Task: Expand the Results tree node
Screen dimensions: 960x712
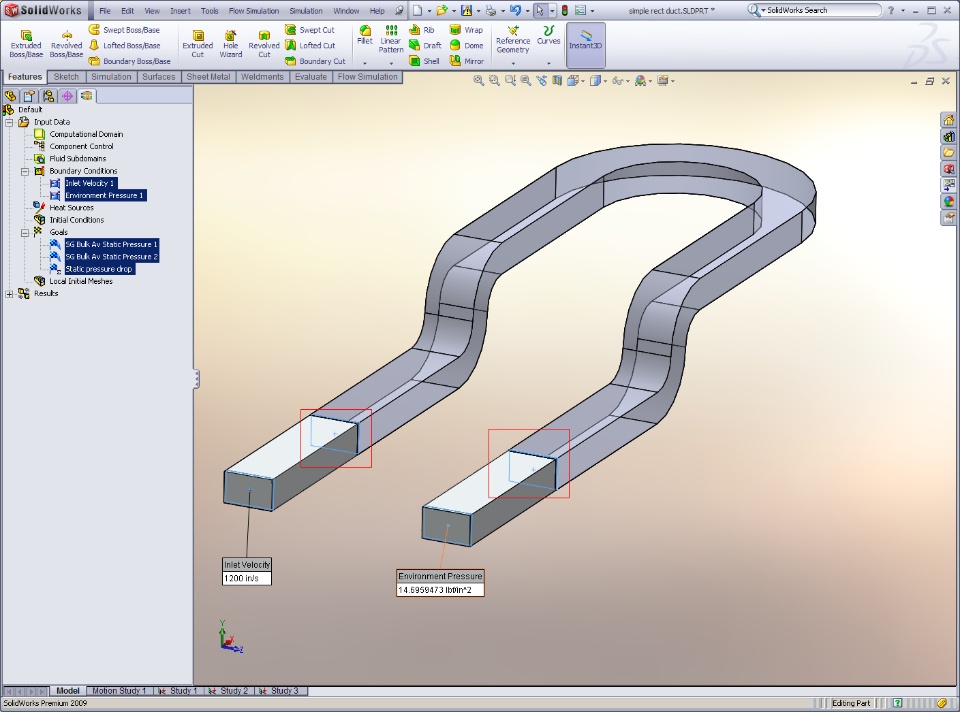Action: 9,294
